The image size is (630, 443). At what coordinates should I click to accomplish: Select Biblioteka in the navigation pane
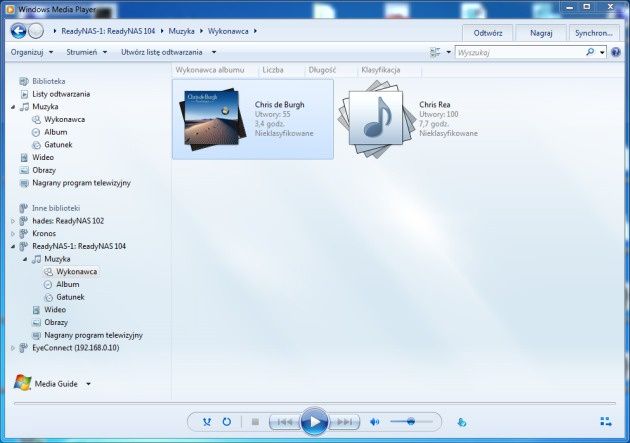49,81
